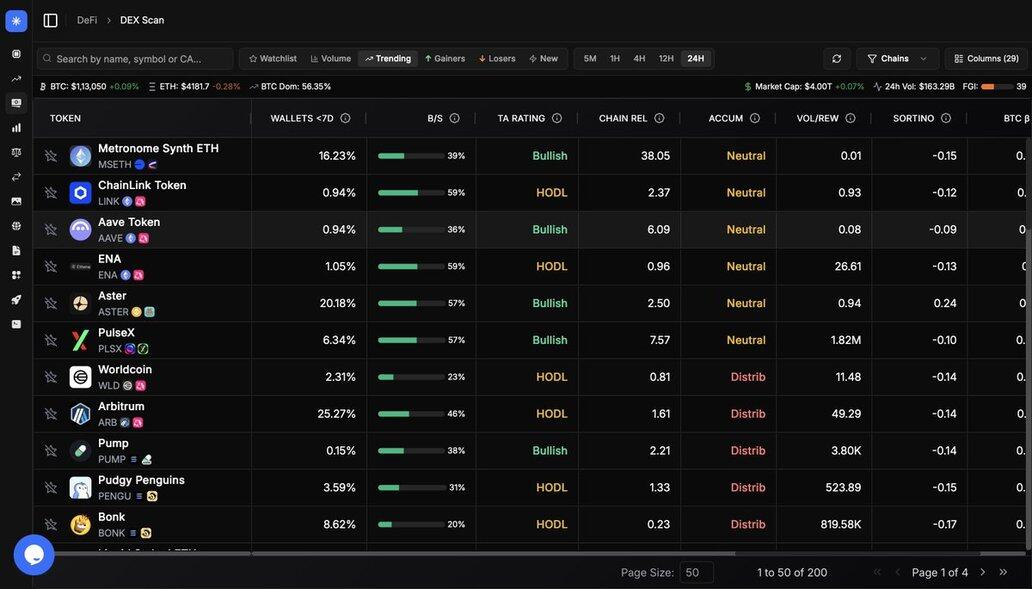Show info for VOL/REW column

coord(850,118)
